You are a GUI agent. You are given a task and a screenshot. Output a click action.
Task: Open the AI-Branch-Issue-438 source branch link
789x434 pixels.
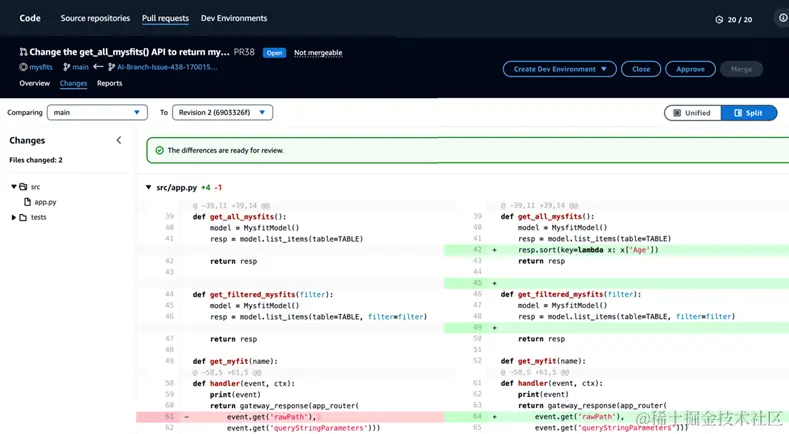point(167,67)
